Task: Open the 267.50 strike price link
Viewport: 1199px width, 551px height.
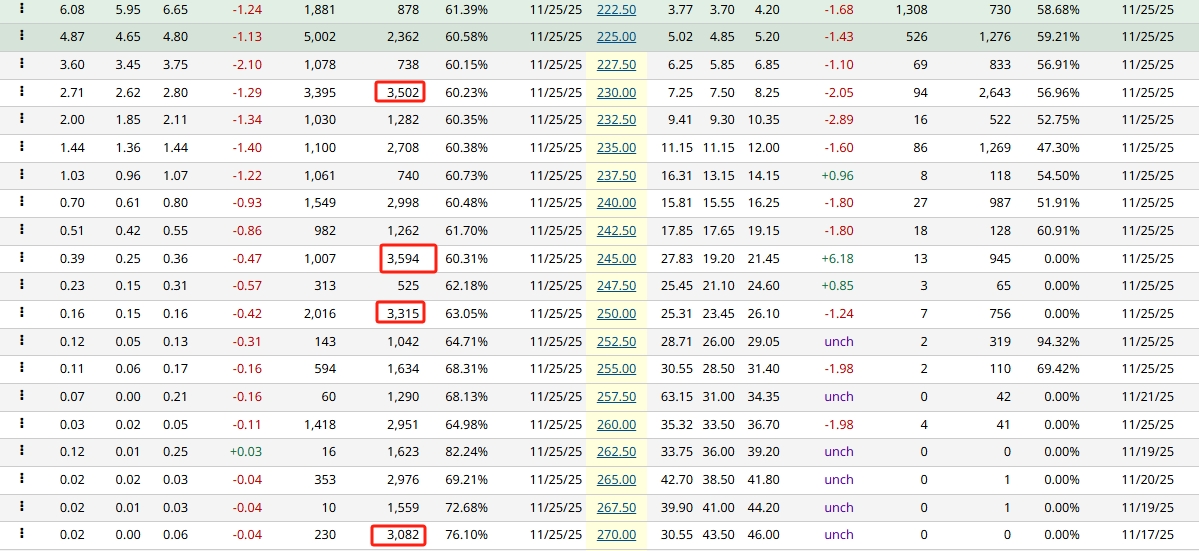Action: pyautogui.click(x=616, y=507)
